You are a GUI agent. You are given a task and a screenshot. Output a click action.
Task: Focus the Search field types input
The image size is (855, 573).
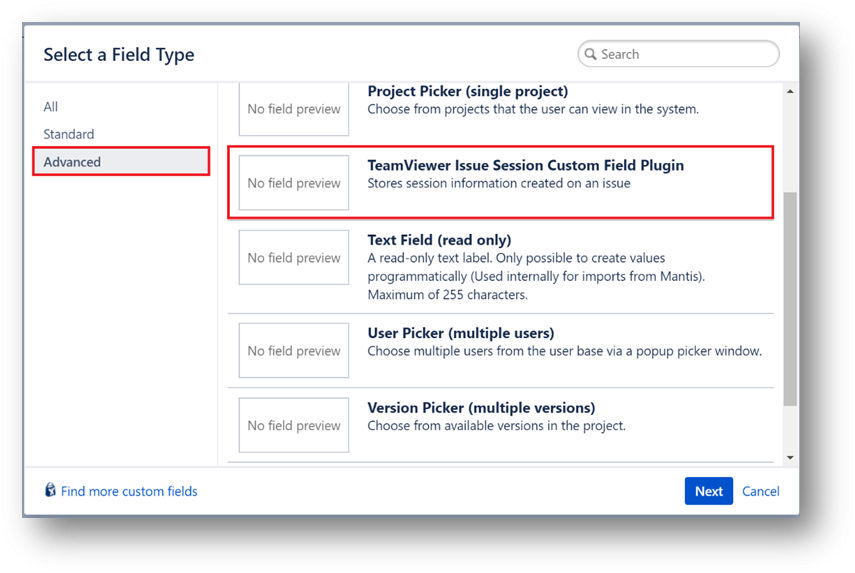pos(678,54)
